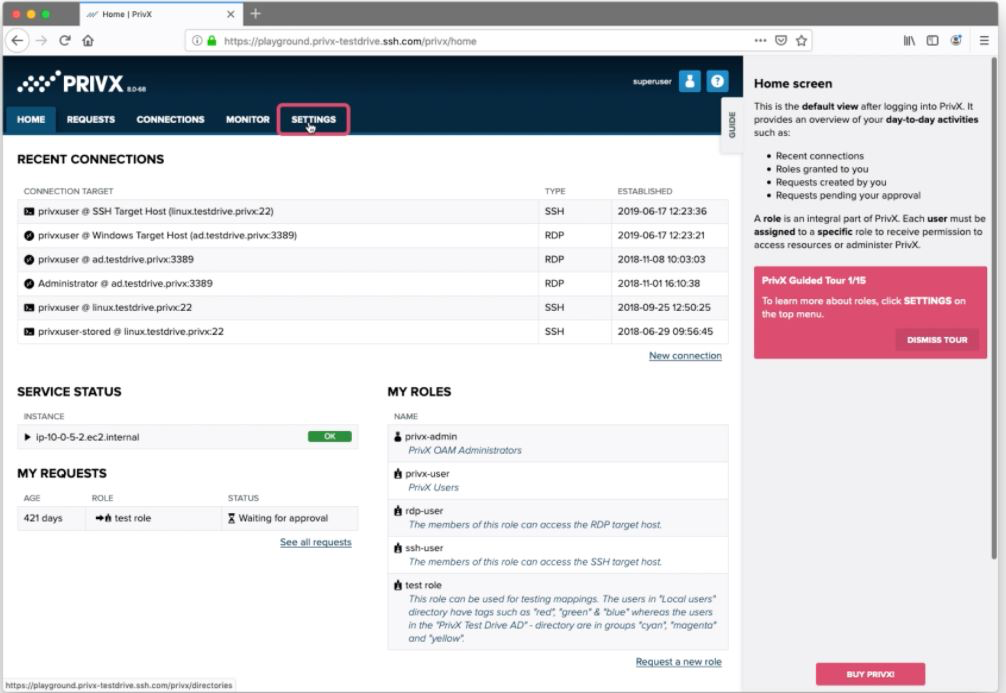Open the CONNECTIONS tab
The height and width of the screenshot is (693, 1006).
pyautogui.click(x=170, y=119)
